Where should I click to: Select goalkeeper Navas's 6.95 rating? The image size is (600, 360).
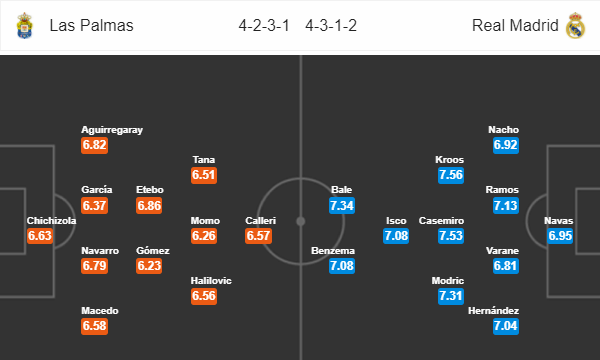[560, 236]
